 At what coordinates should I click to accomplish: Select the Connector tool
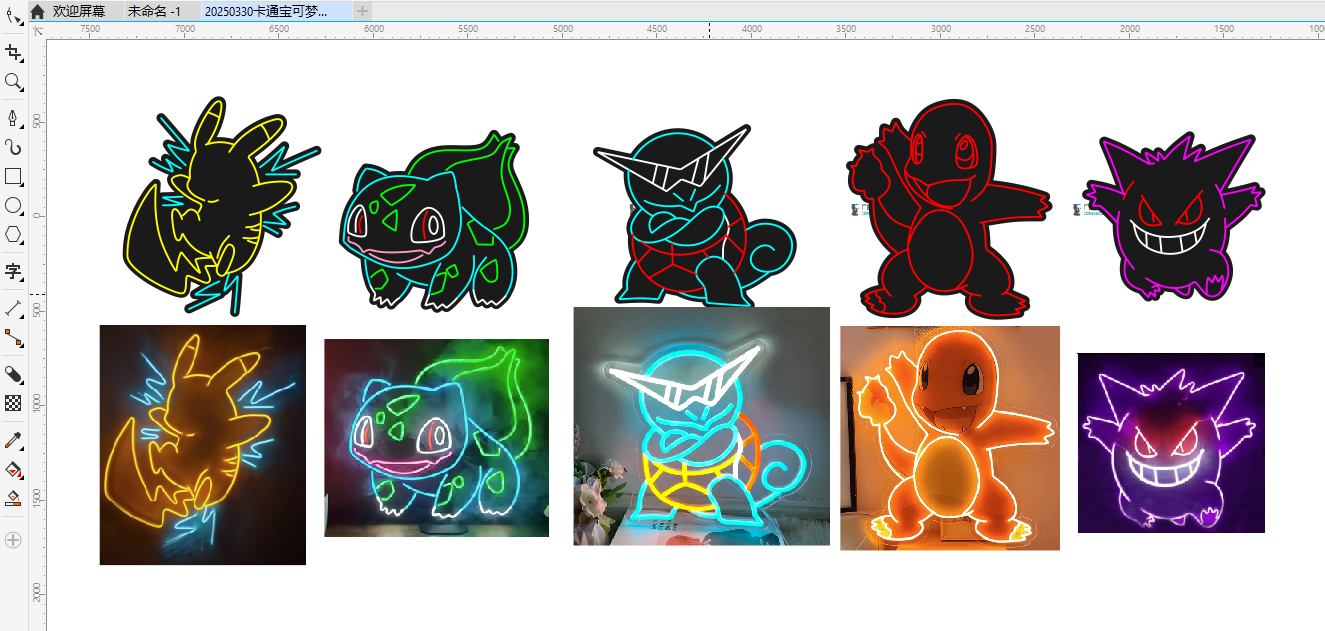[13, 337]
